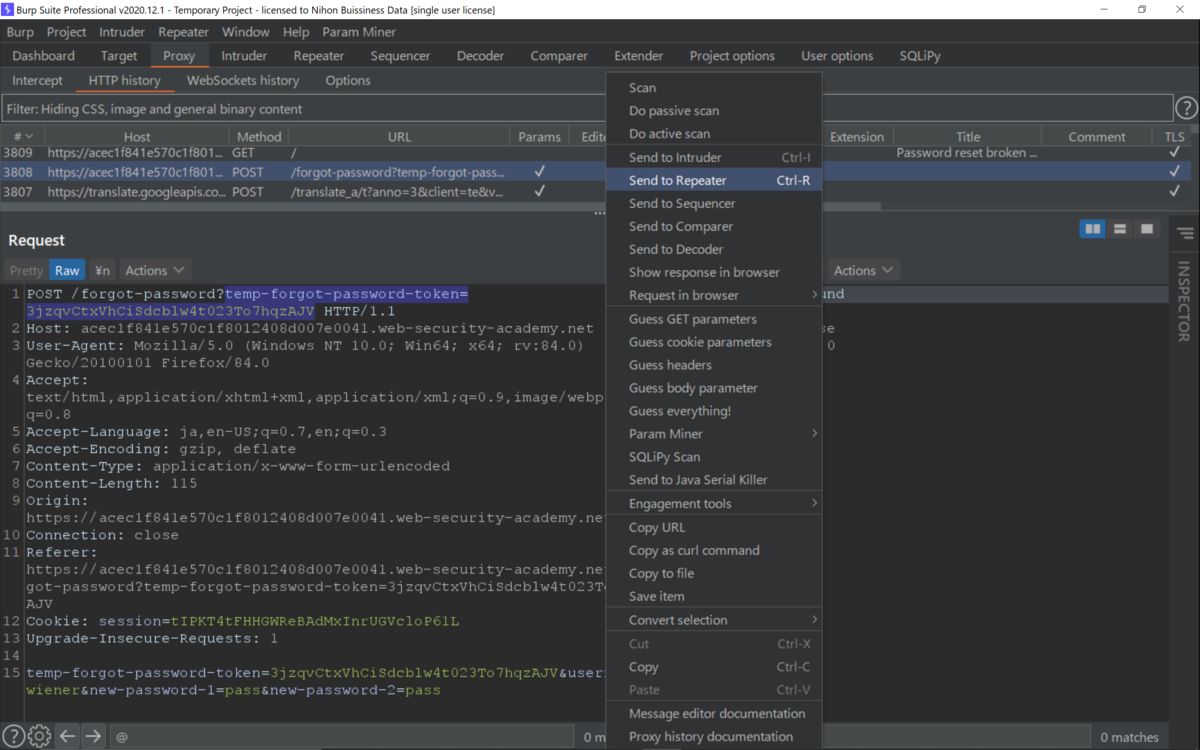Click Params checkmark in row 3807
The image size is (1200, 750).
click(x=539, y=191)
